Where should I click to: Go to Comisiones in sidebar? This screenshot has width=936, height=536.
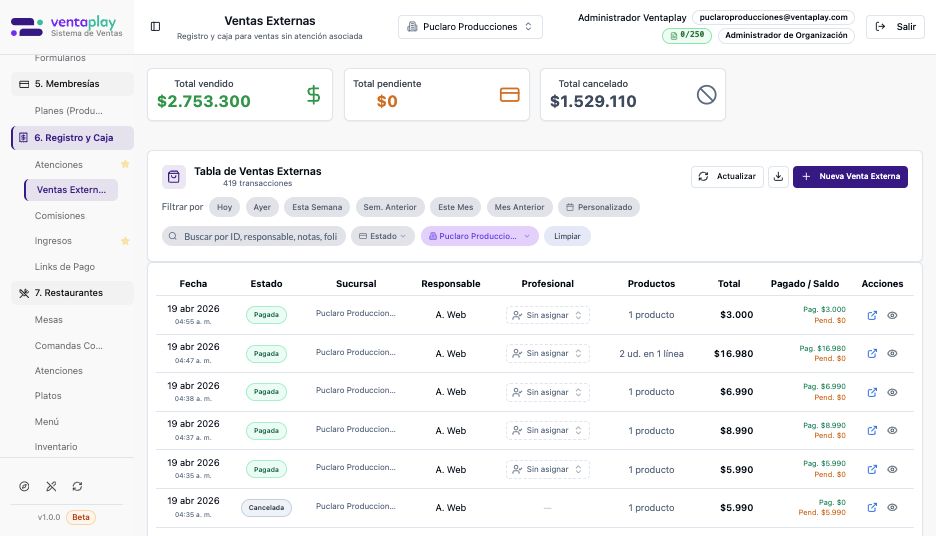[60, 215]
